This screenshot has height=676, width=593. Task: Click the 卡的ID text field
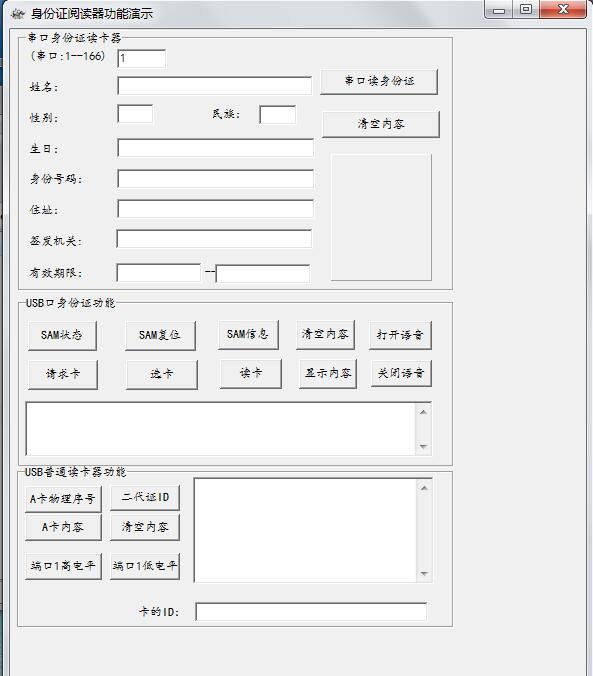pyautogui.click(x=311, y=612)
